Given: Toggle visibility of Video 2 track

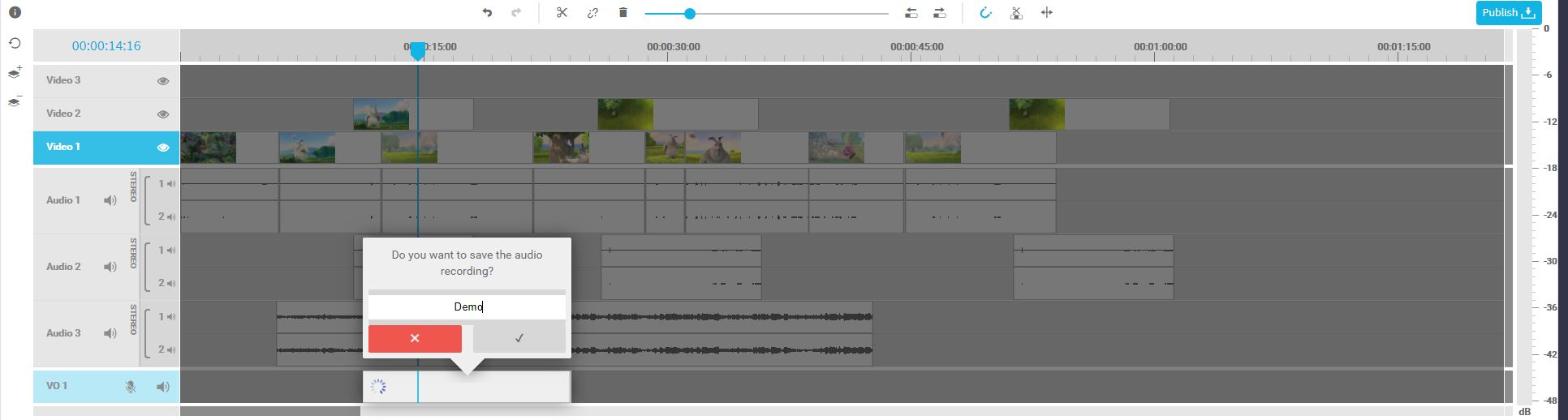Looking at the screenshot, I should coord(163,114).
